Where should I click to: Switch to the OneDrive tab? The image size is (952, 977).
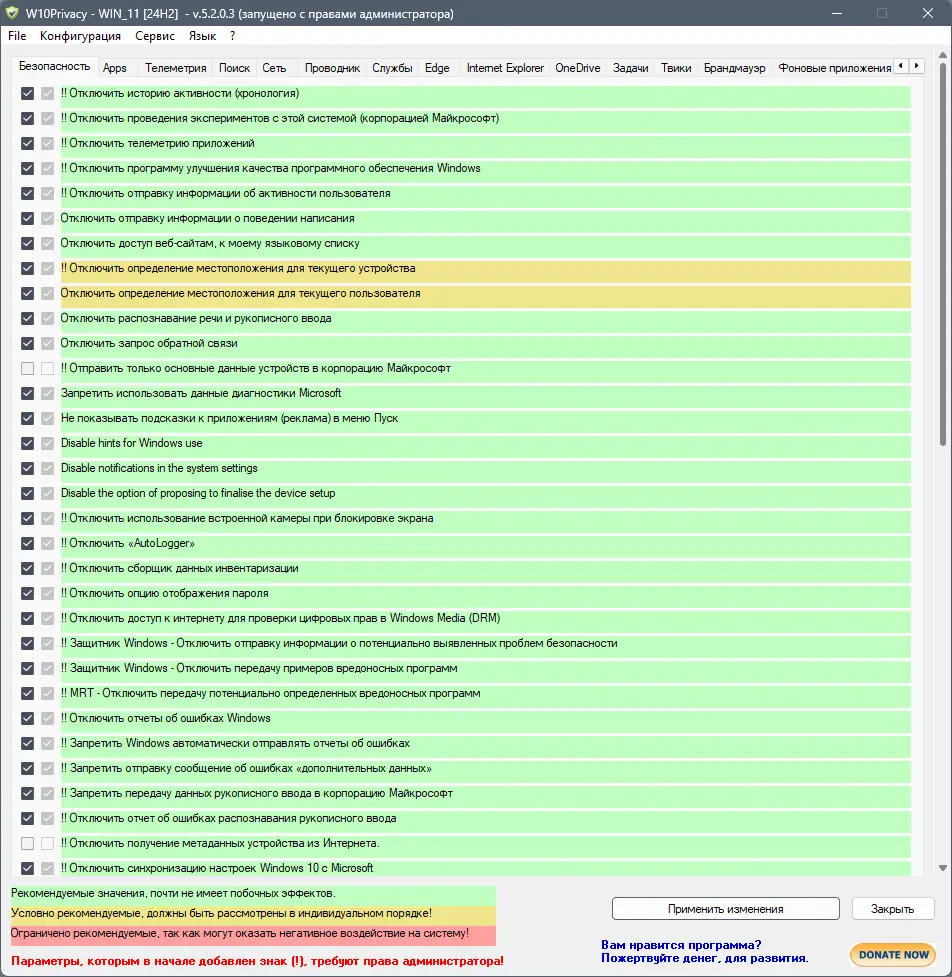[578, 68]
